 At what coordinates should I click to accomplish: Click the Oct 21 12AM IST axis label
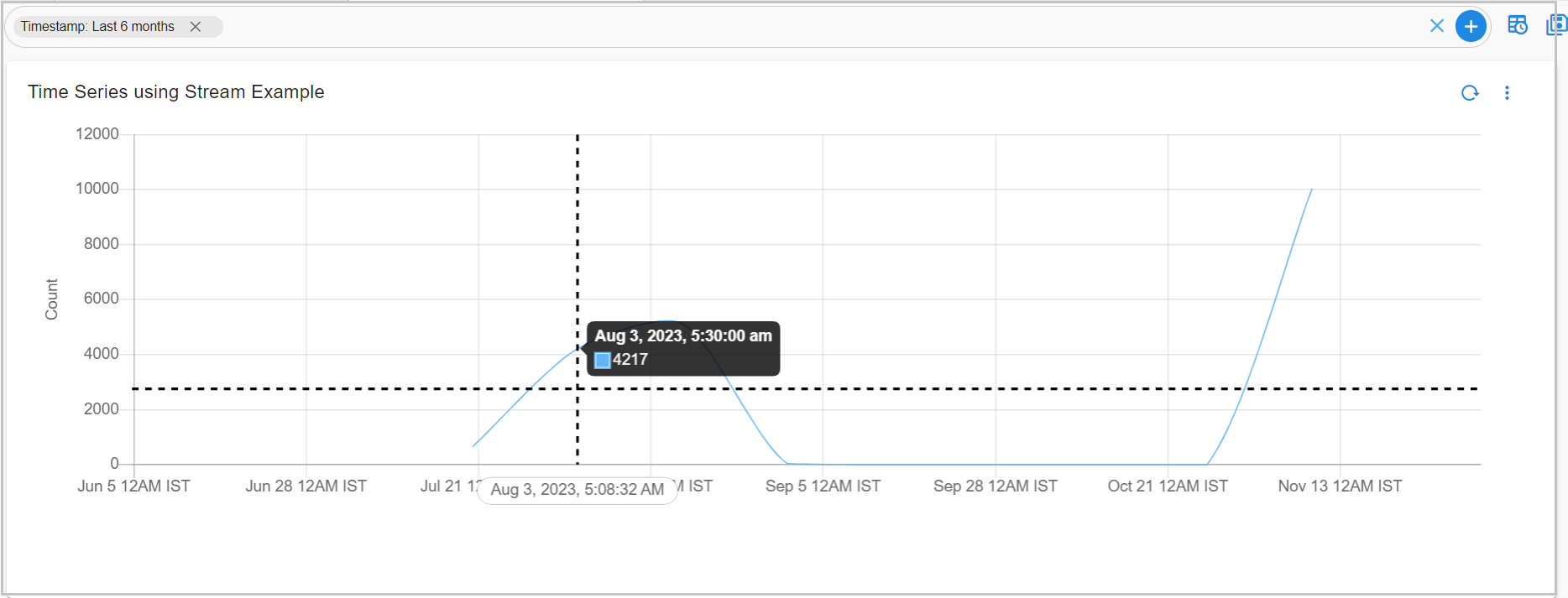tap(1168, 486)
